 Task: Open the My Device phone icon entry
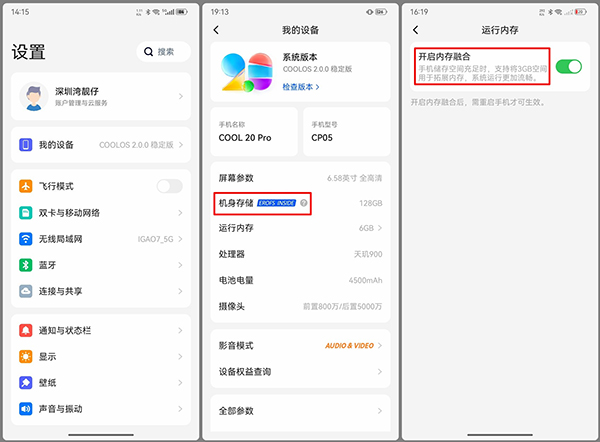(26, 145)
